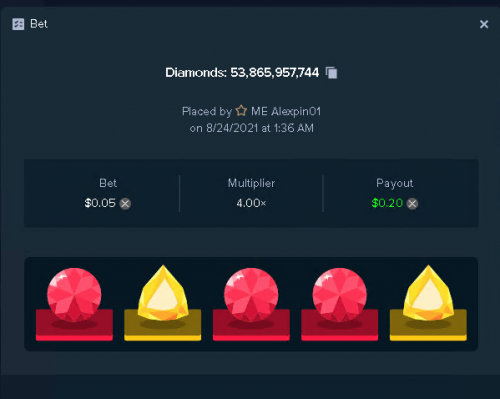The height and width of the screenshot is (399, 500).
Task: Click the Multiplier label
Action: tap(251, 183)
